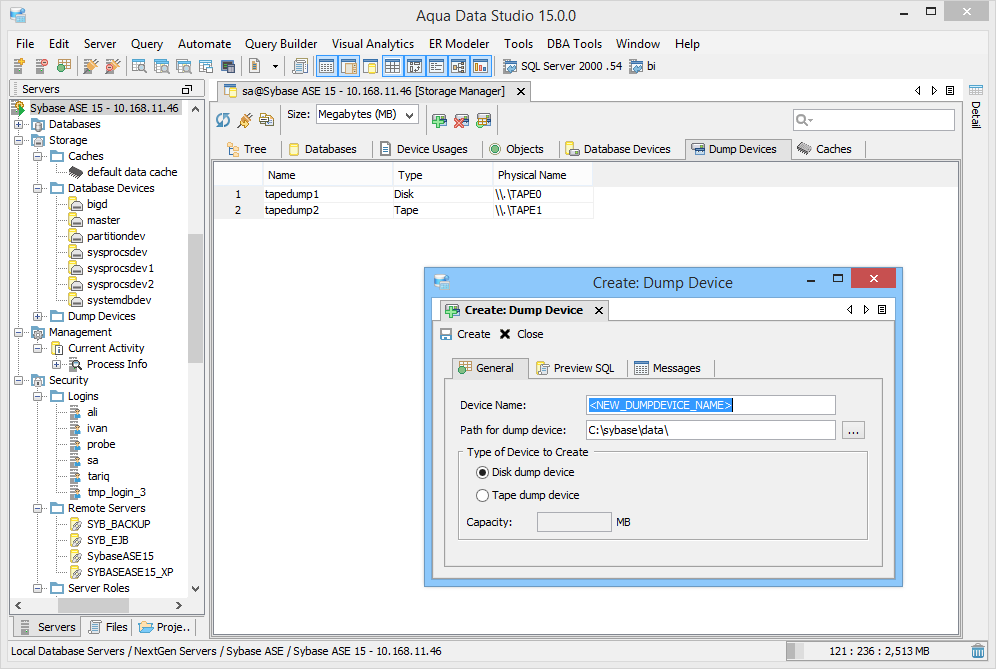Click the green plus Create Dump Device icon
Screen dimensions: 996x669
tap(439, 120)
